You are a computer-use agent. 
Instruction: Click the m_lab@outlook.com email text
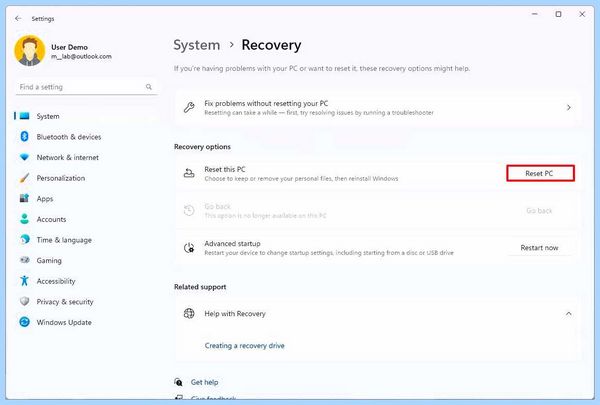click(x=82, y=56)
